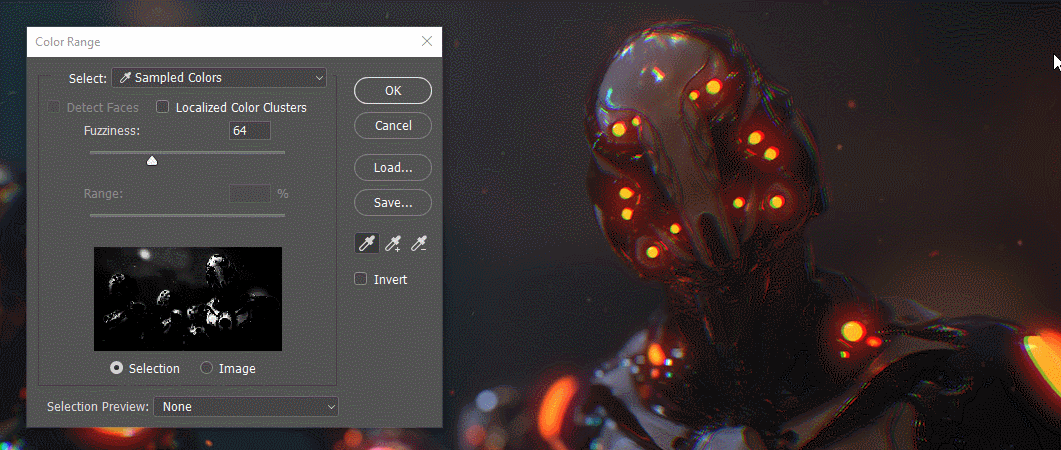Open the Selection Preview dropdown

(246, 407)
